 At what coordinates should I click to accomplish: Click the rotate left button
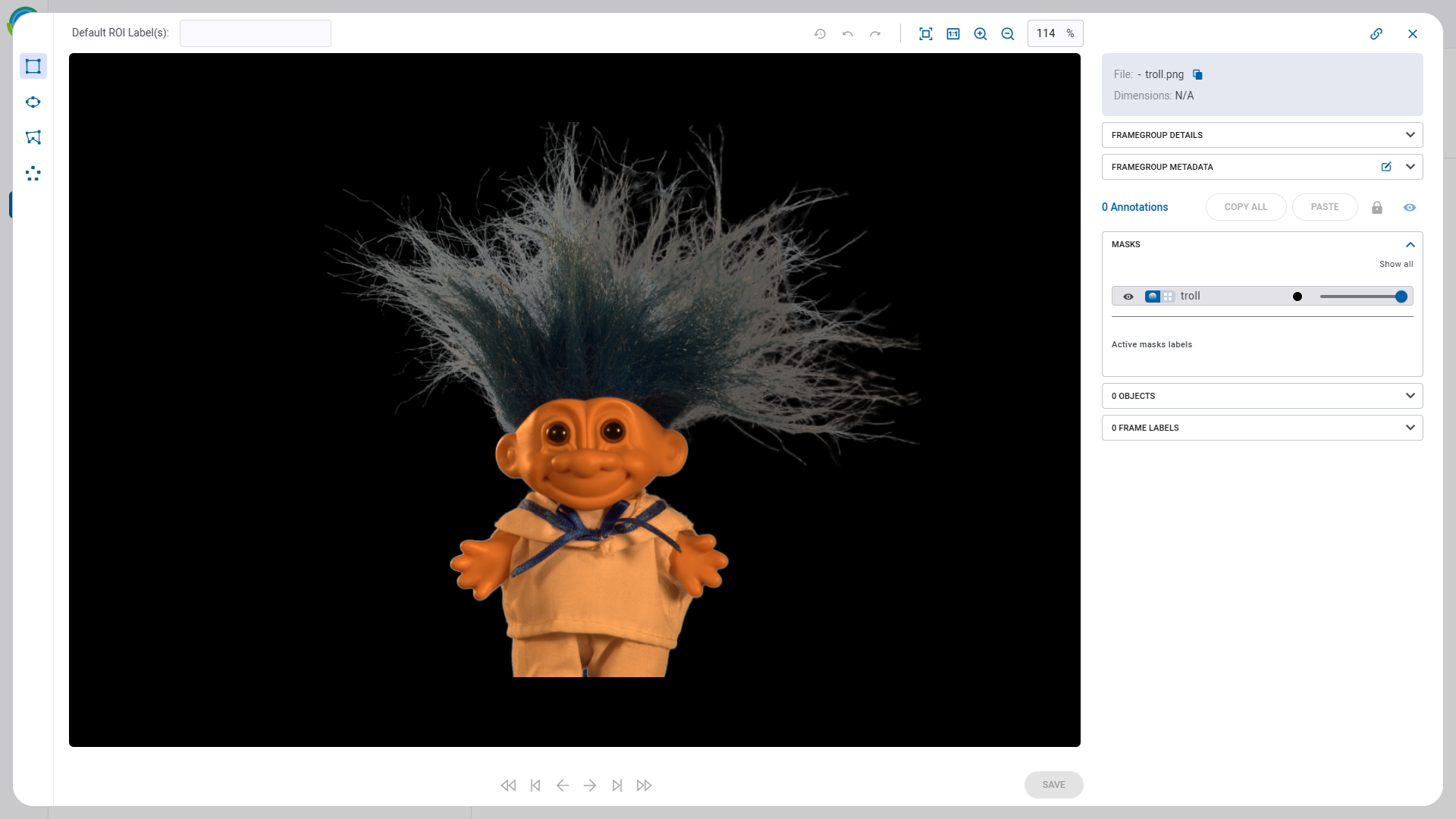[848, 33]
